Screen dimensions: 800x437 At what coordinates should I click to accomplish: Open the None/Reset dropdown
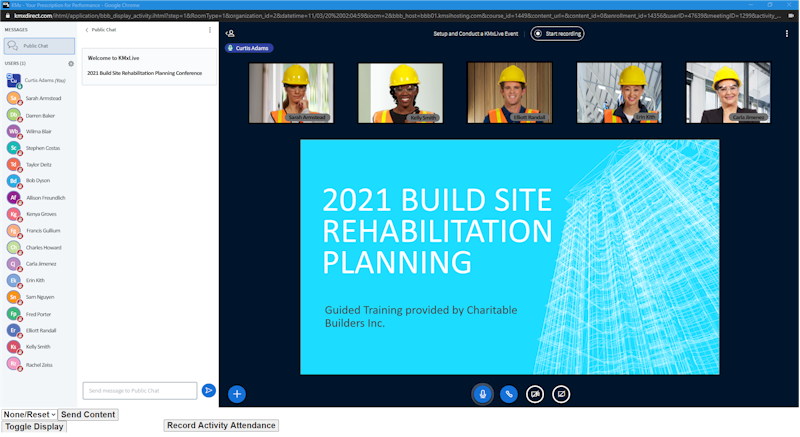click(x=29, y=415)
